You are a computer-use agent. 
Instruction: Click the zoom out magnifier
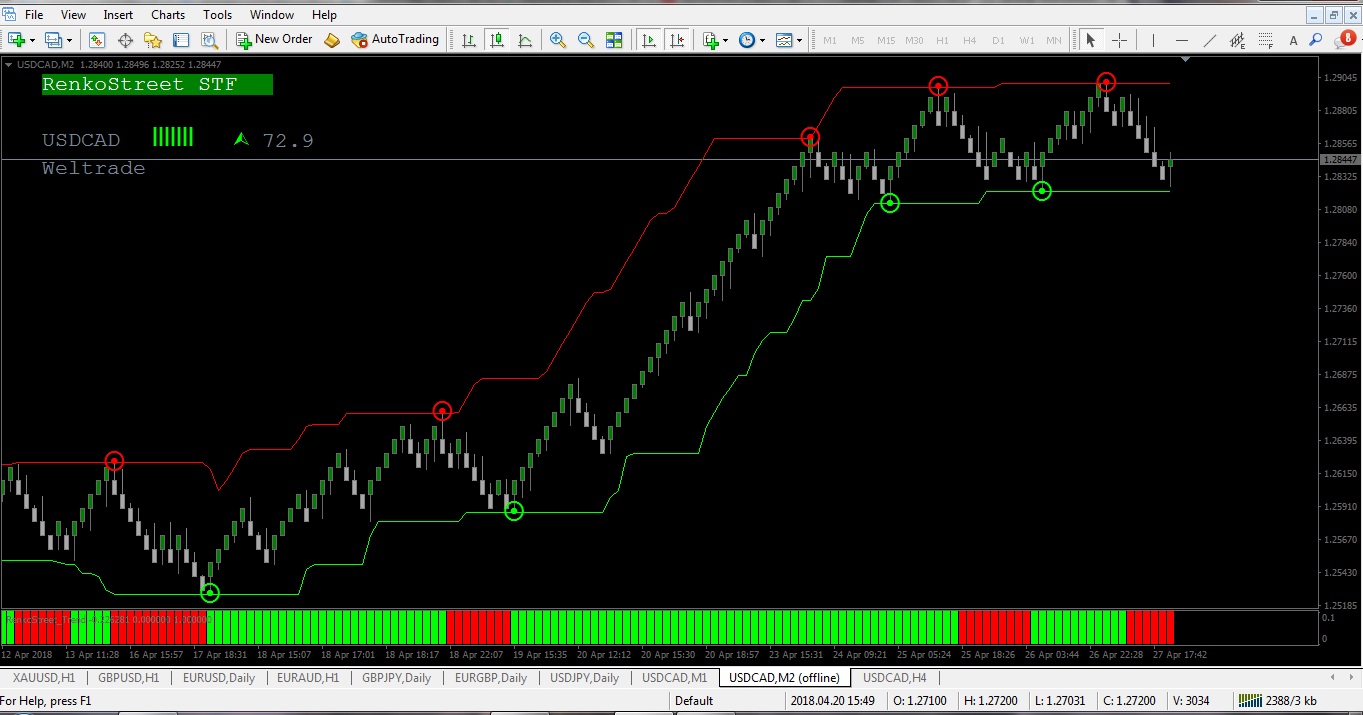coord(586,40)
